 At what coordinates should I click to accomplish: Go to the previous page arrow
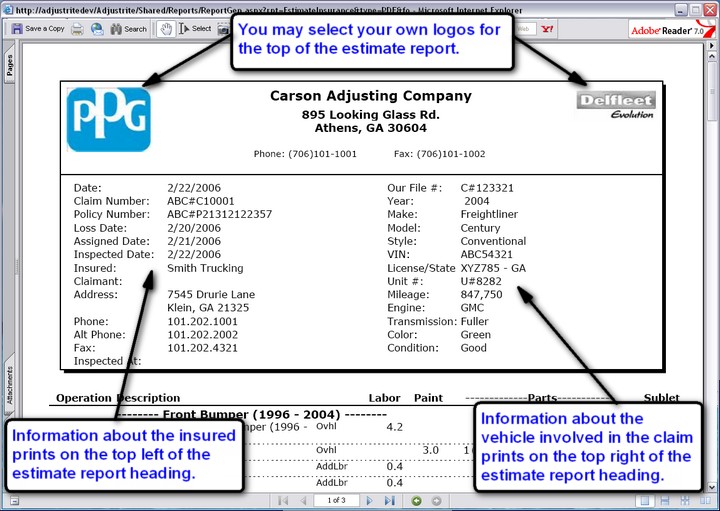pyautogui.click(x=303, y=500)
